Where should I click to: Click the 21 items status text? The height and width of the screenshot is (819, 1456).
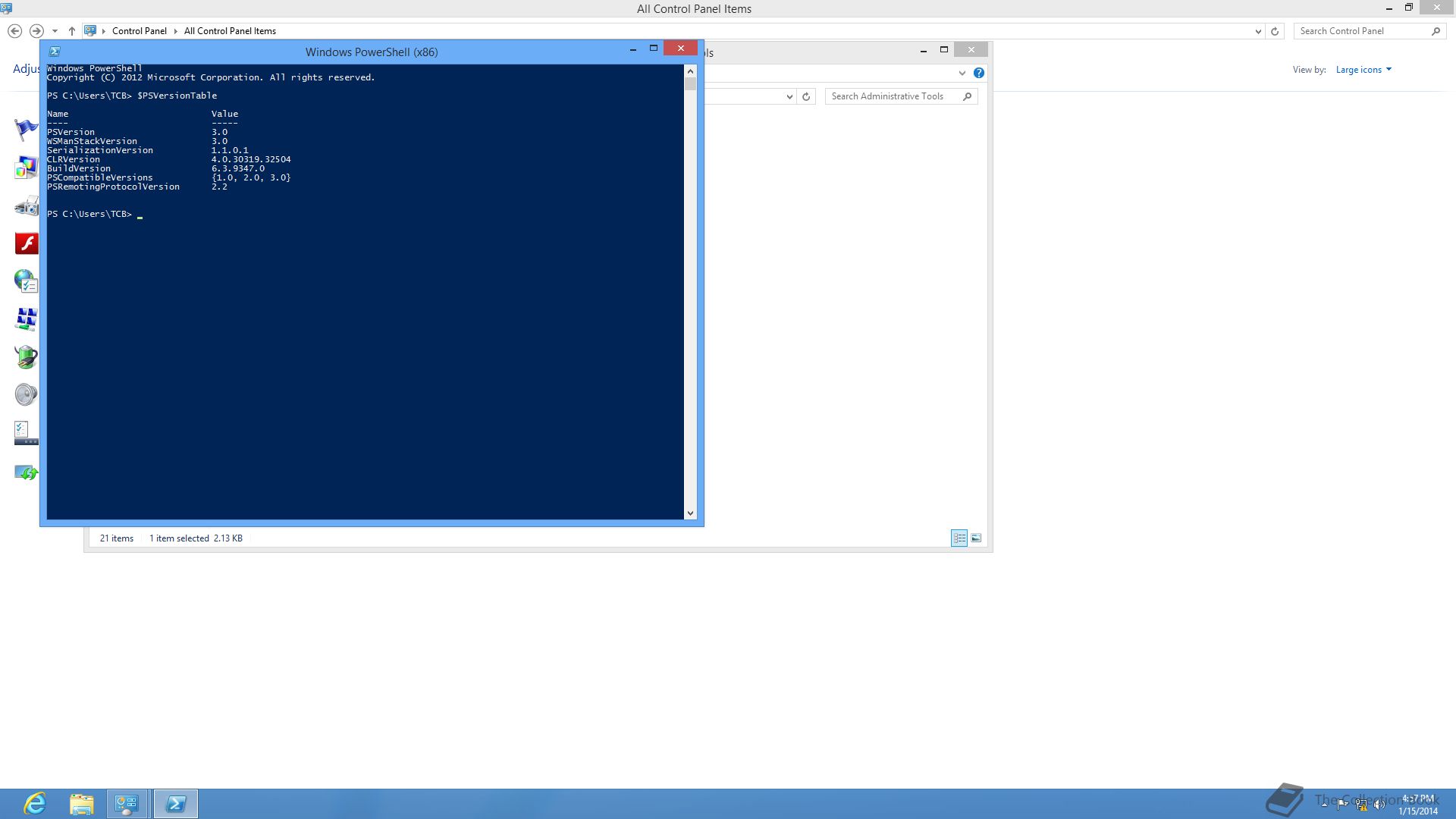click(117, 538)
